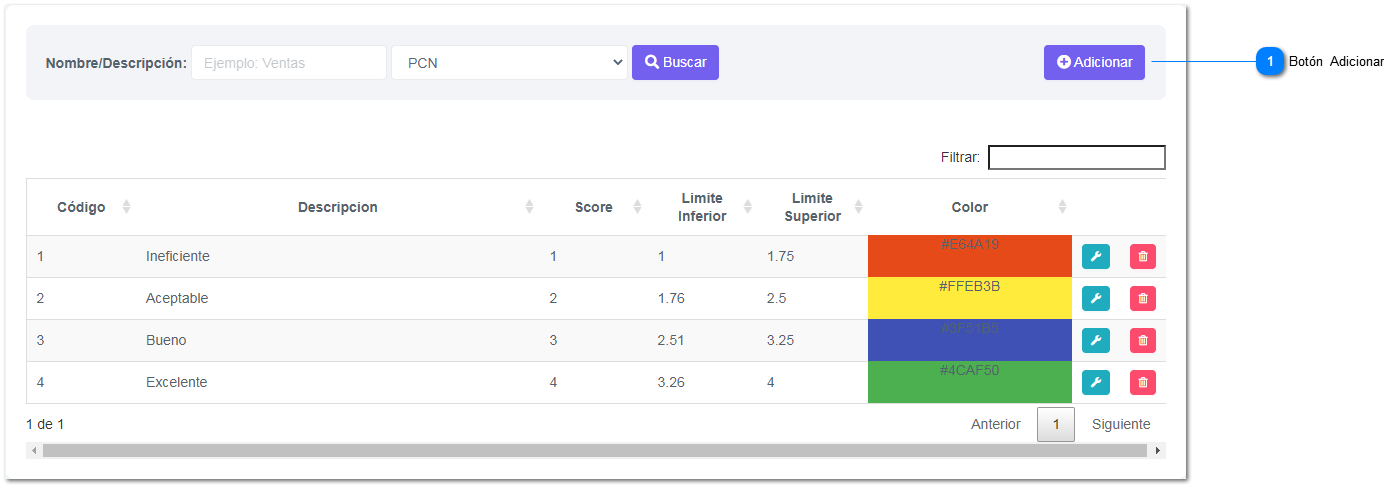Sort table by Score column arrows
Image resolution: width=1400 pixels, height=488 pixels.
pos(637,207)
